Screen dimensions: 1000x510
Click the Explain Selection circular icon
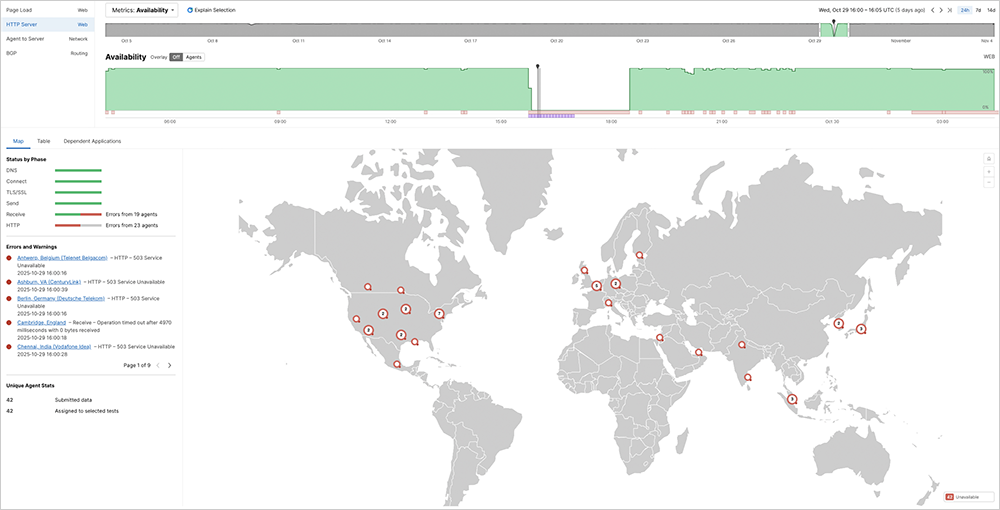tap(190, 10)
